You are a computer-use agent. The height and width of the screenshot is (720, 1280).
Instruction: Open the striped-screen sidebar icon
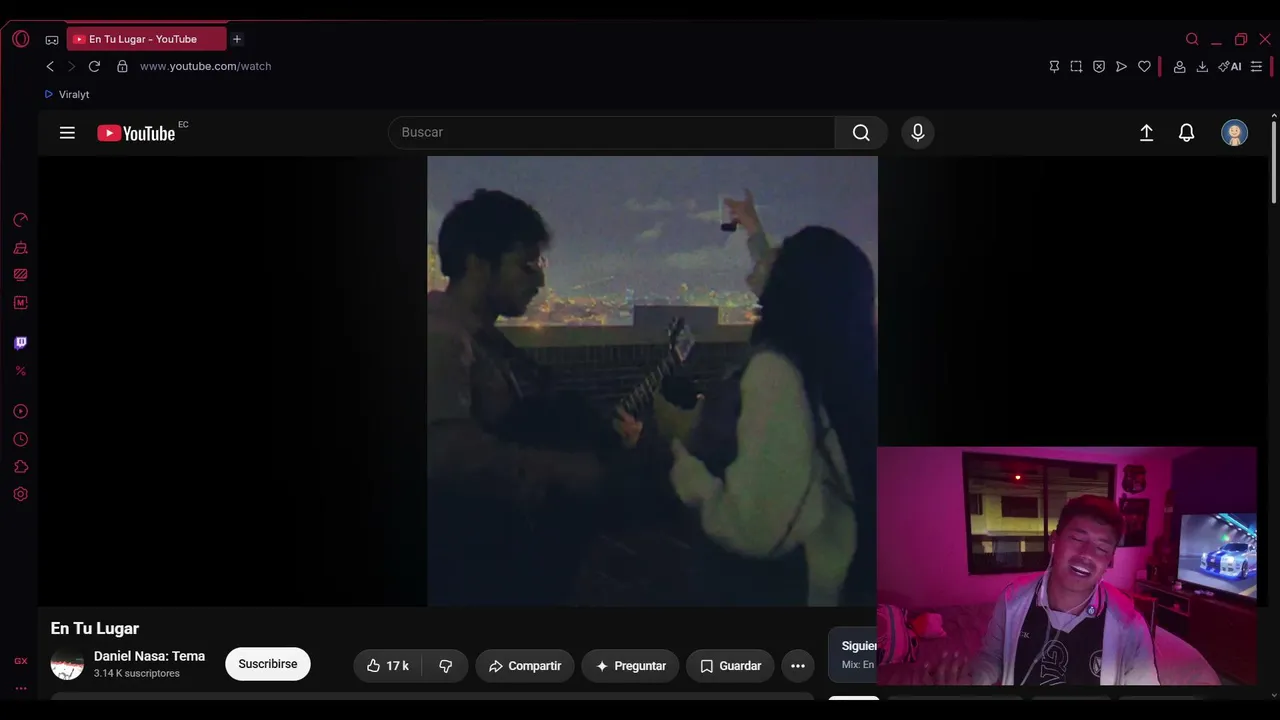pos(20,274)
